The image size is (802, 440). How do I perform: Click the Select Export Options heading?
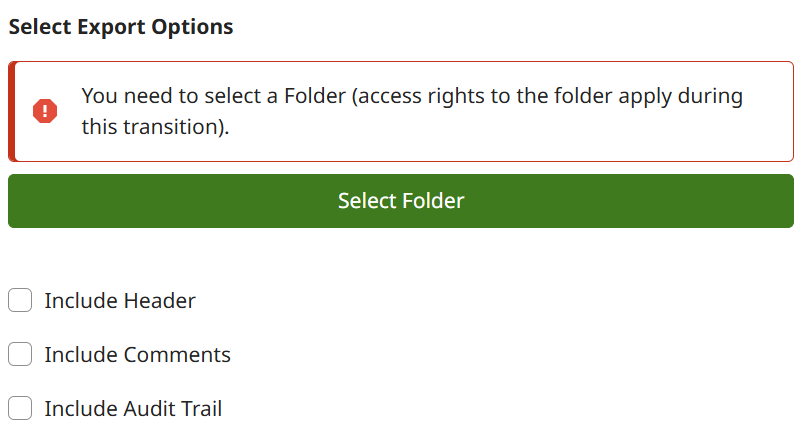(121, 27)
